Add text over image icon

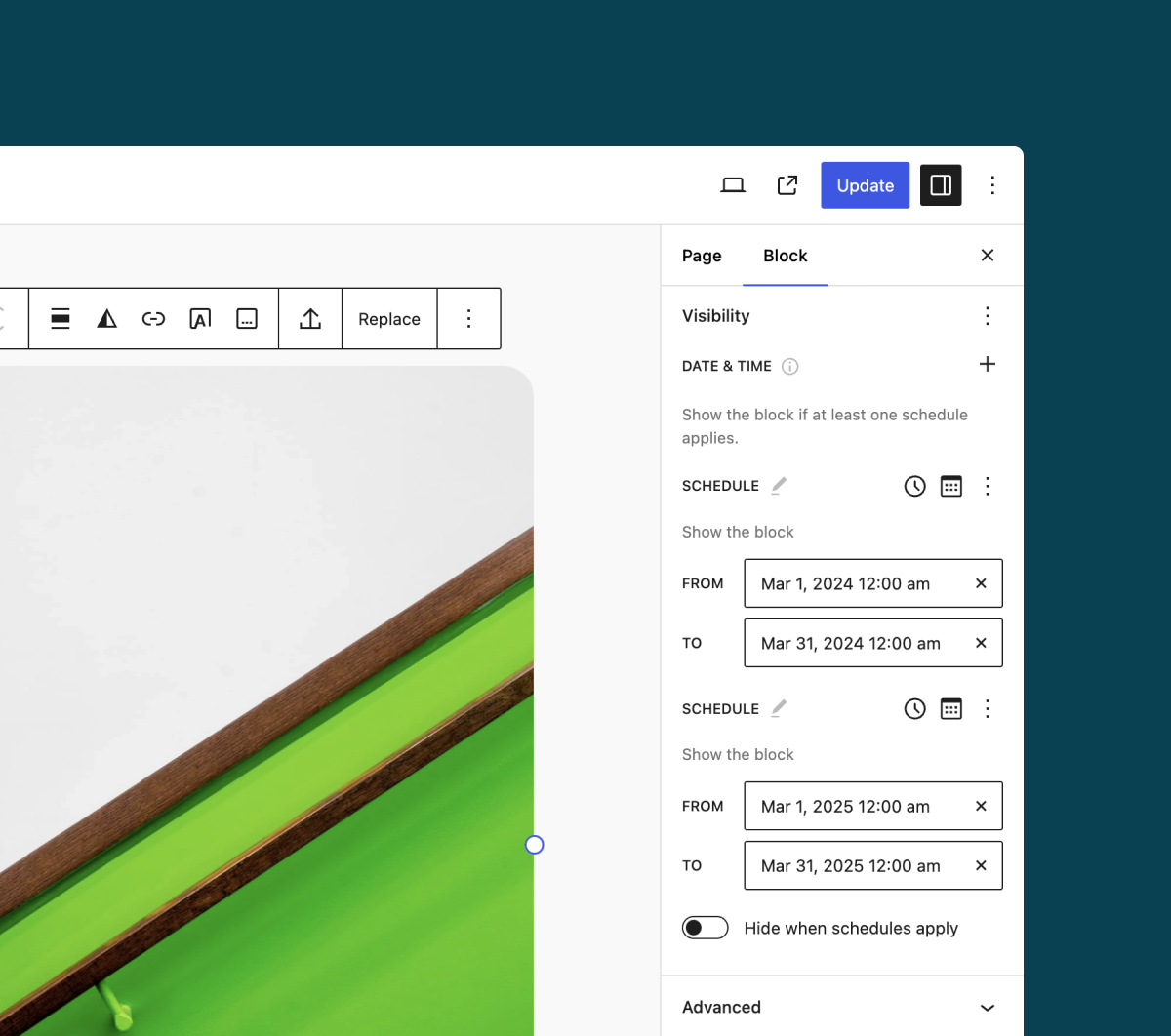(200, 319)
